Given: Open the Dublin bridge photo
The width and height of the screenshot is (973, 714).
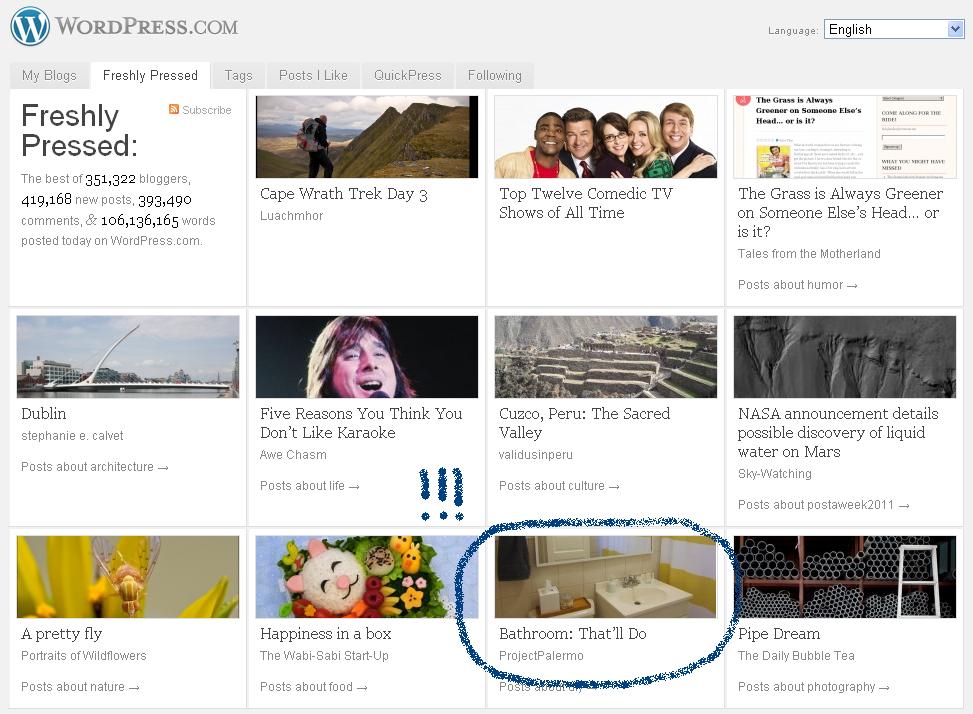Looking at the screenshot, I should 128,357.
